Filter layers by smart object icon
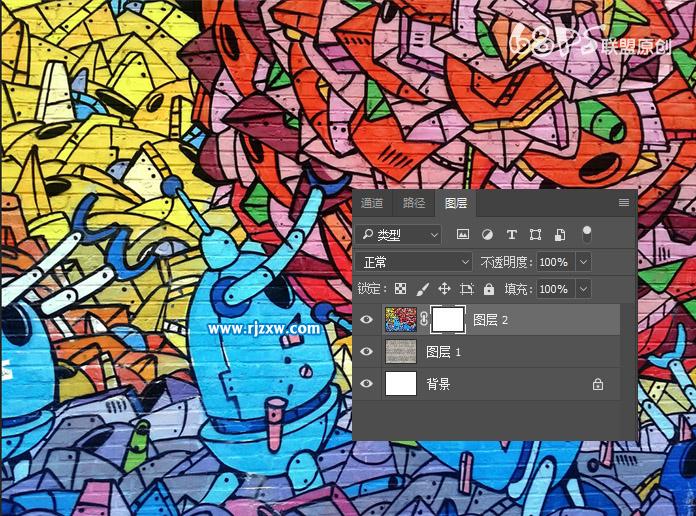This screenshot has height=516, width=696. tap(560, 234)
